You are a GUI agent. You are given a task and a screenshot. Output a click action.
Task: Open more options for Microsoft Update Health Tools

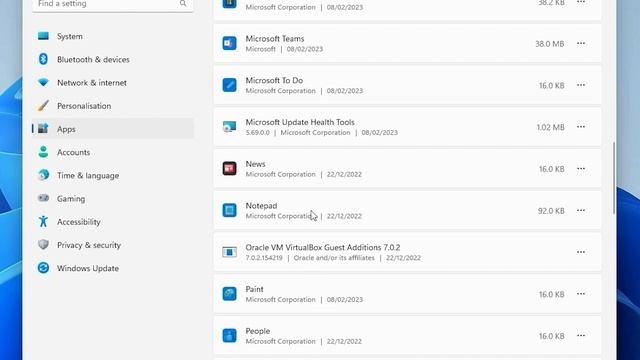coord(581,127)
